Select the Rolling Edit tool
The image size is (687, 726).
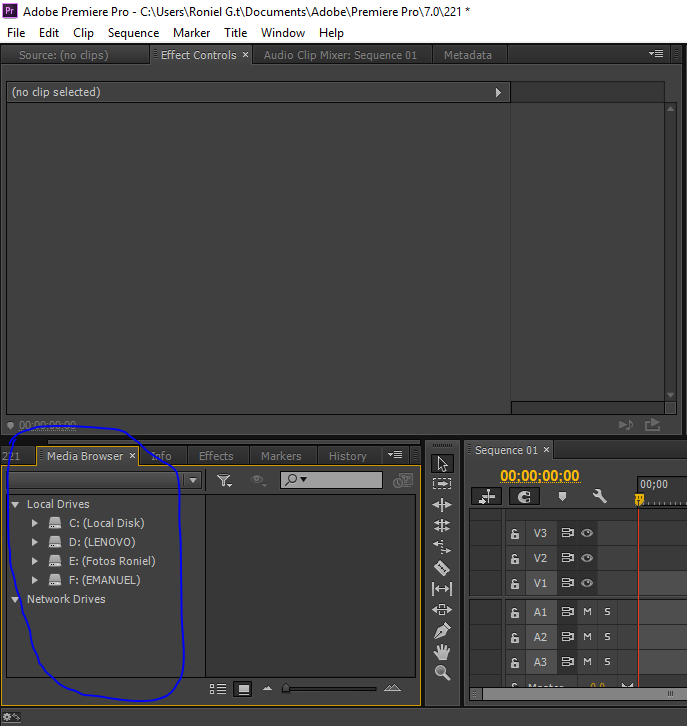coord(442,526)
